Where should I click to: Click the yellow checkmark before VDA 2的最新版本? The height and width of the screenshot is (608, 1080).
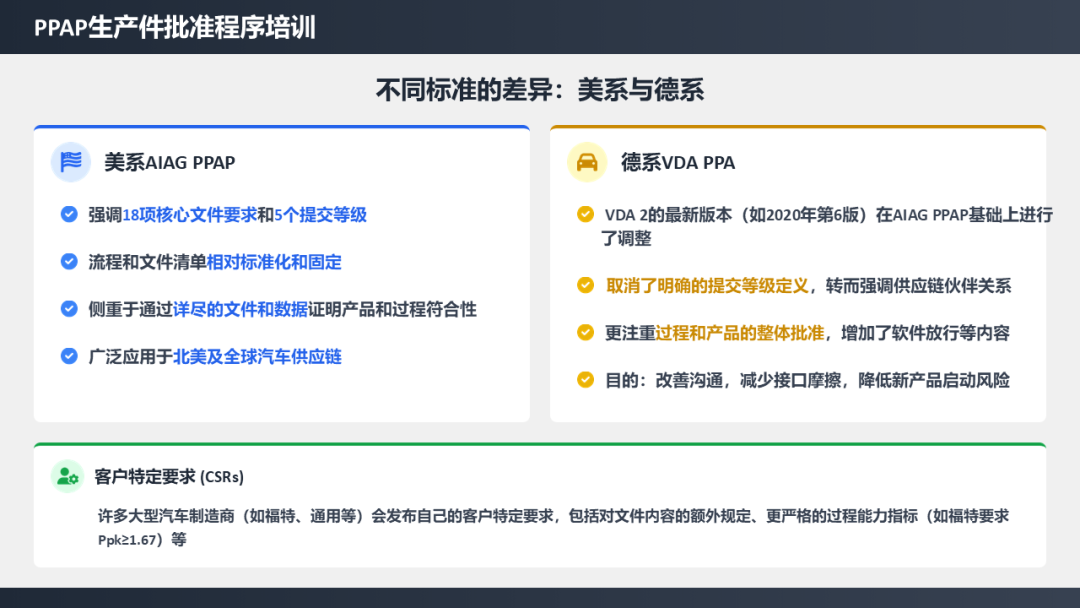[585, 215]
